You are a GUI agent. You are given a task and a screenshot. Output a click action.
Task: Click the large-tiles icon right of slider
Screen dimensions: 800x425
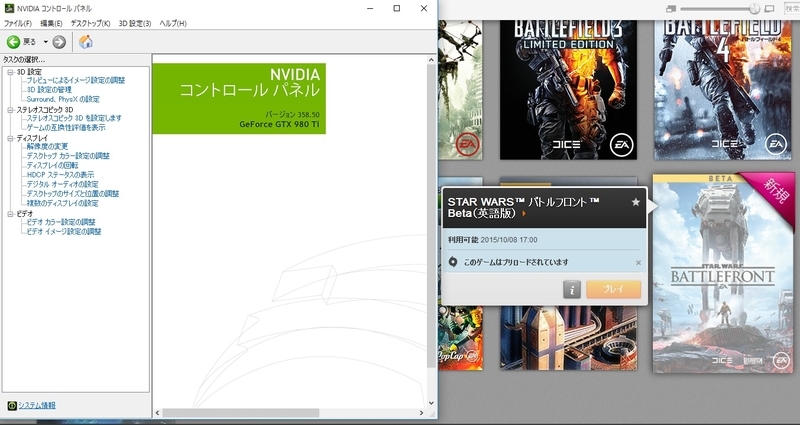(x=769, y=9)
